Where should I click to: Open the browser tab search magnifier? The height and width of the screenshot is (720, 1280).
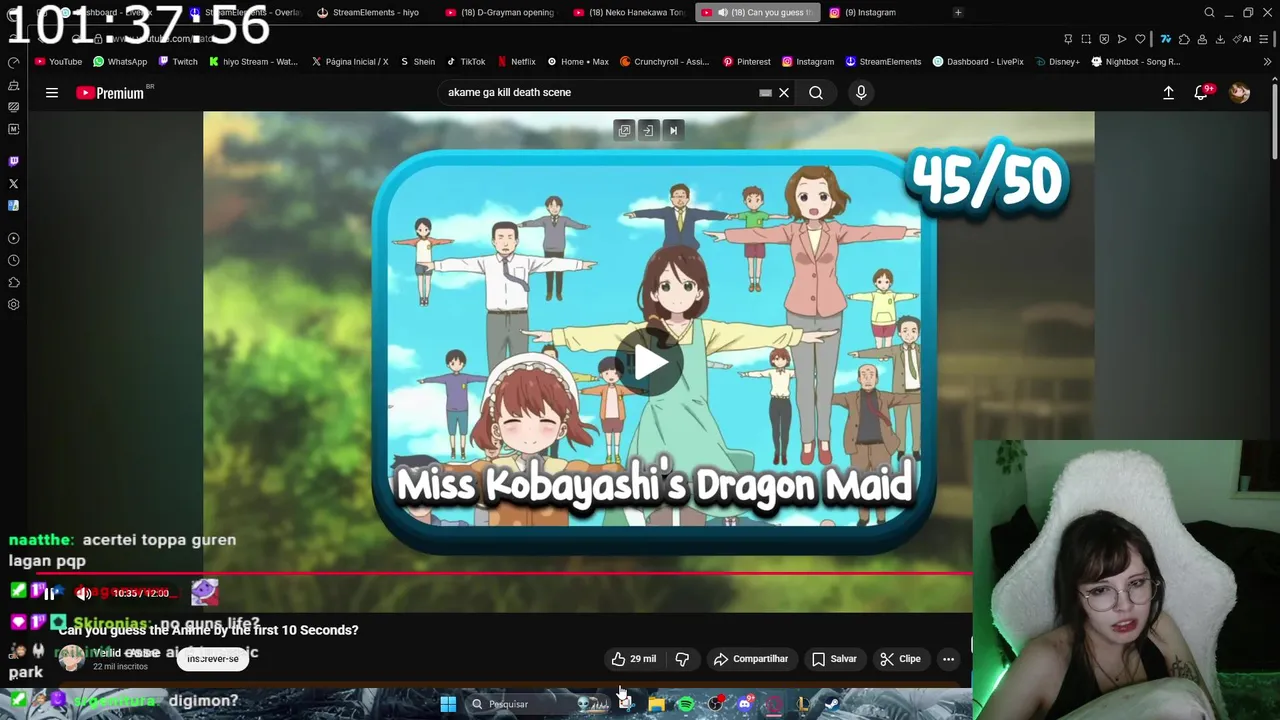pyautogui.click(x=1209, y=13)
